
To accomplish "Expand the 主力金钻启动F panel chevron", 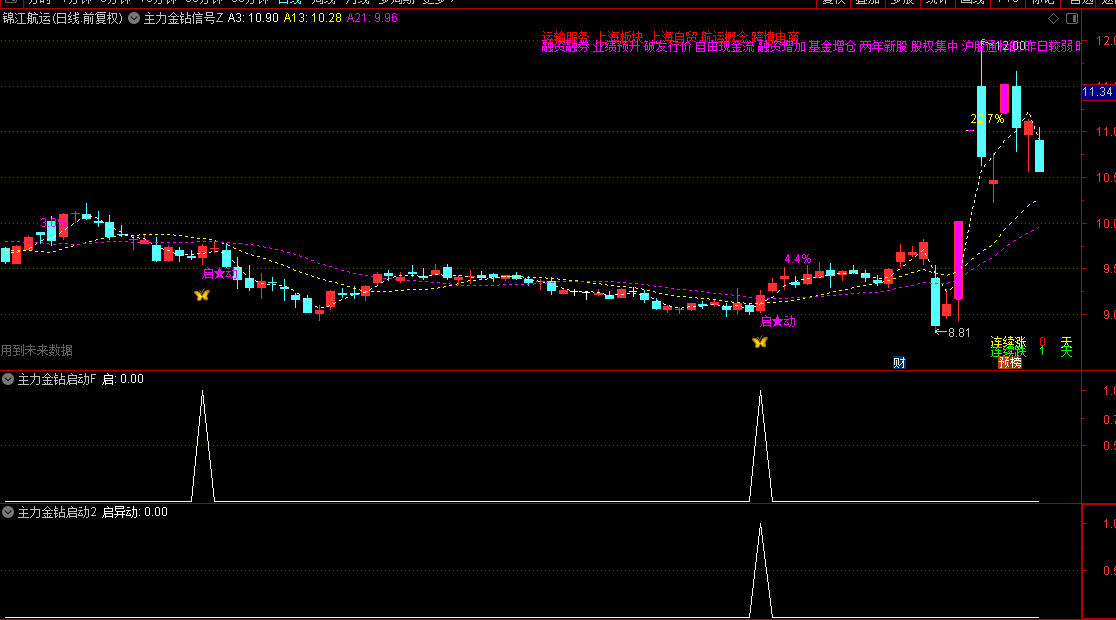I will point(8,379).
